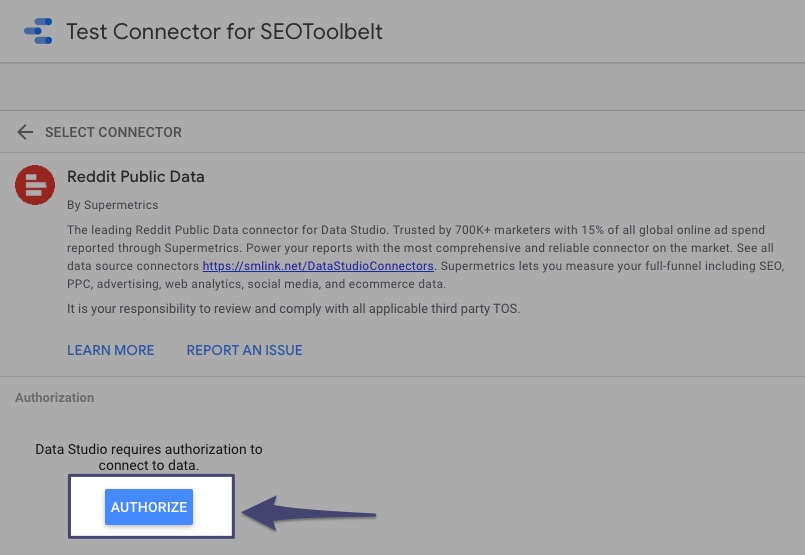This screenshot has height=555, width=805.
Task: Select the Reddit Public Data heading
Action: (x=136, y=177)
